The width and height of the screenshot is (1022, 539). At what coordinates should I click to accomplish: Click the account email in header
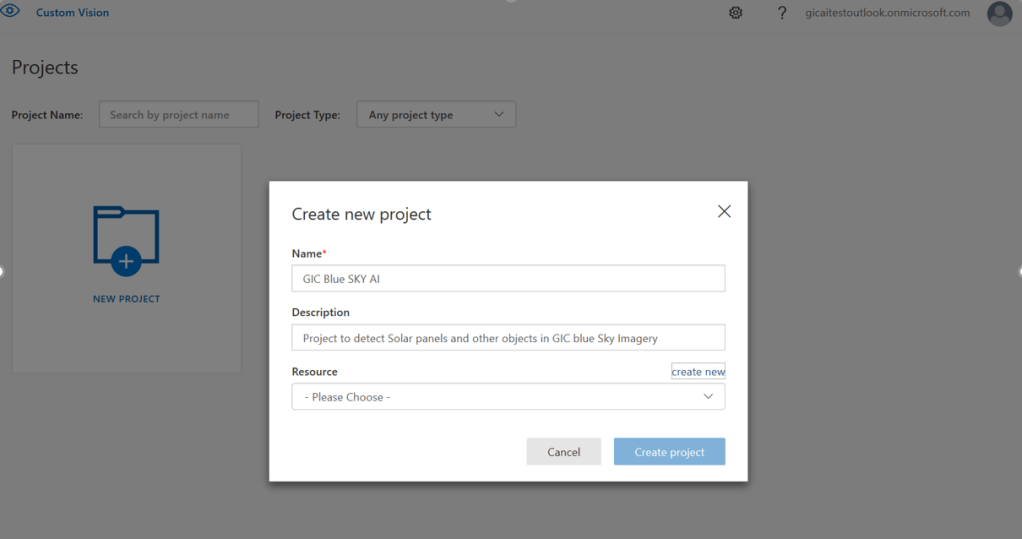coord(888,13)
